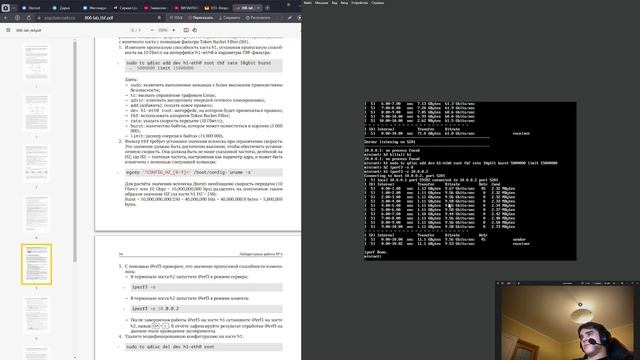
Task: Click the thumbnail sidebar scrollbar
Action: pyautogui.click(x=75, y=151)
